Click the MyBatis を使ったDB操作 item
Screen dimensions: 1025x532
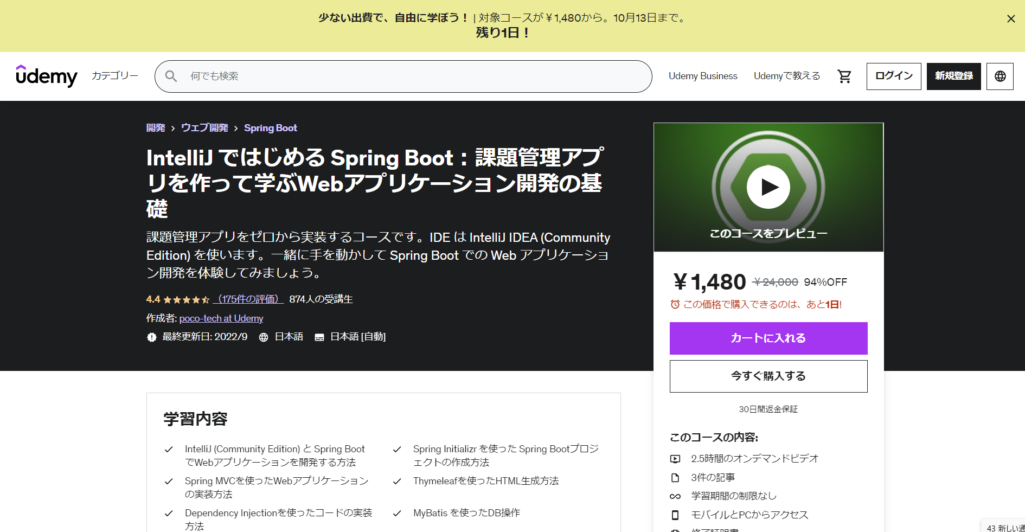[467, 513]
